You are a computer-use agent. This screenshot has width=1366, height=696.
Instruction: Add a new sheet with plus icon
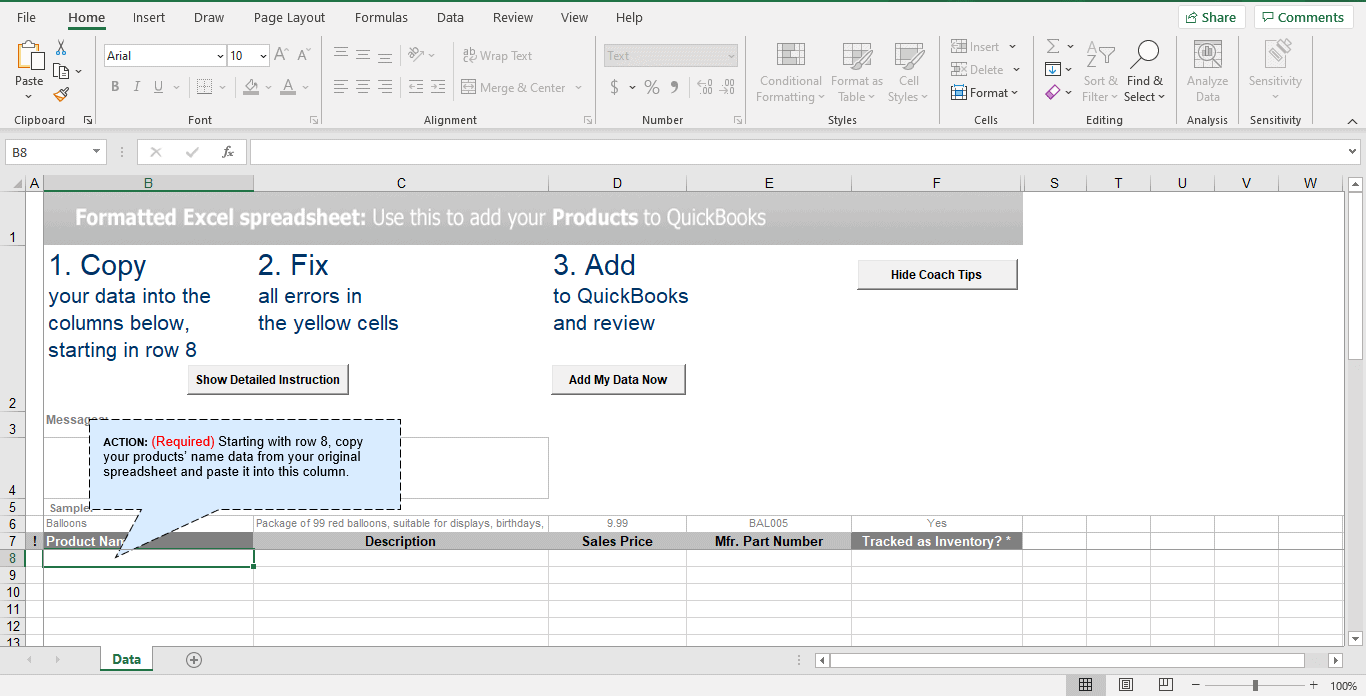tap(194, 660)
